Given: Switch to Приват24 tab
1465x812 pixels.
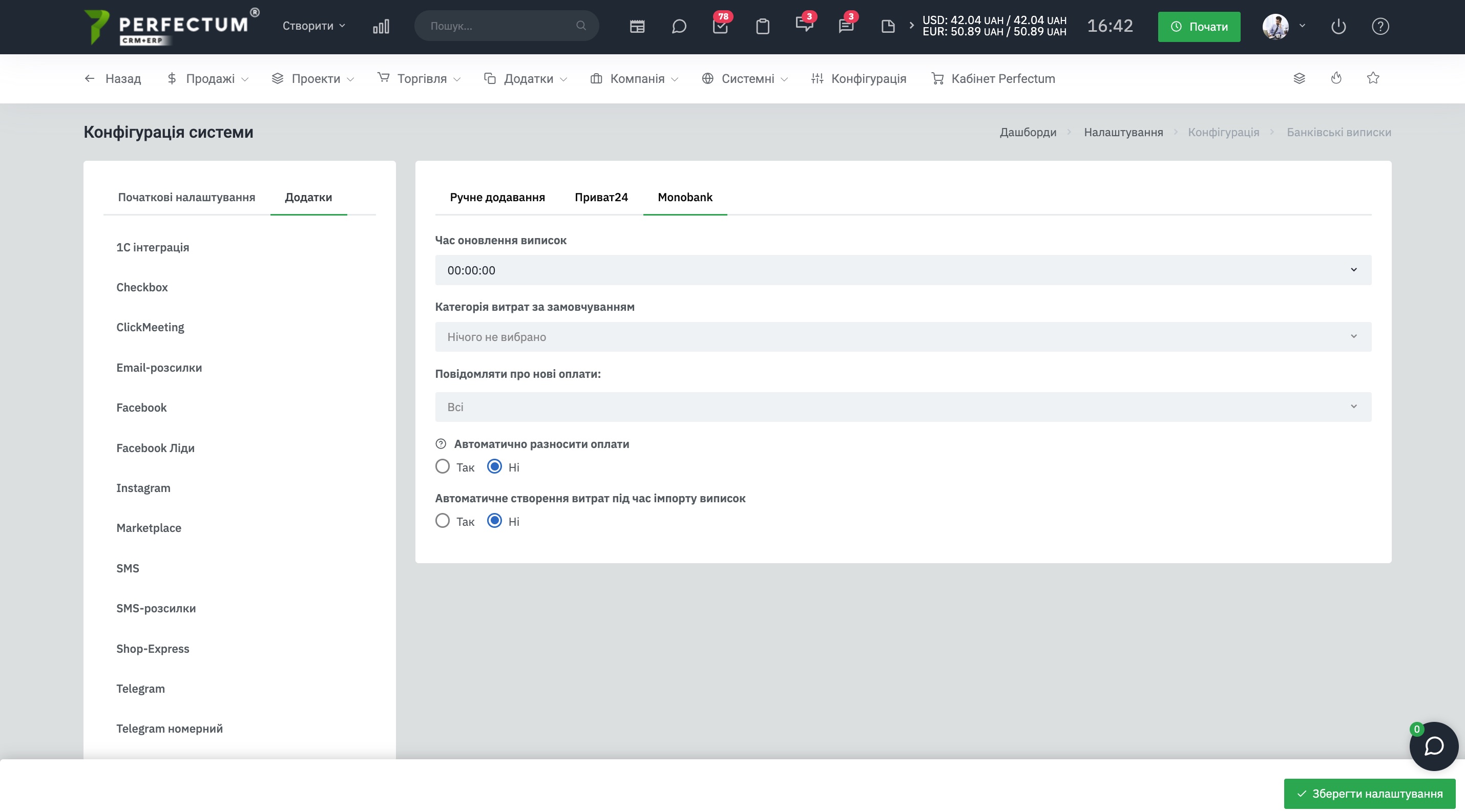Looking at the screenshot, I should (601, 197).
